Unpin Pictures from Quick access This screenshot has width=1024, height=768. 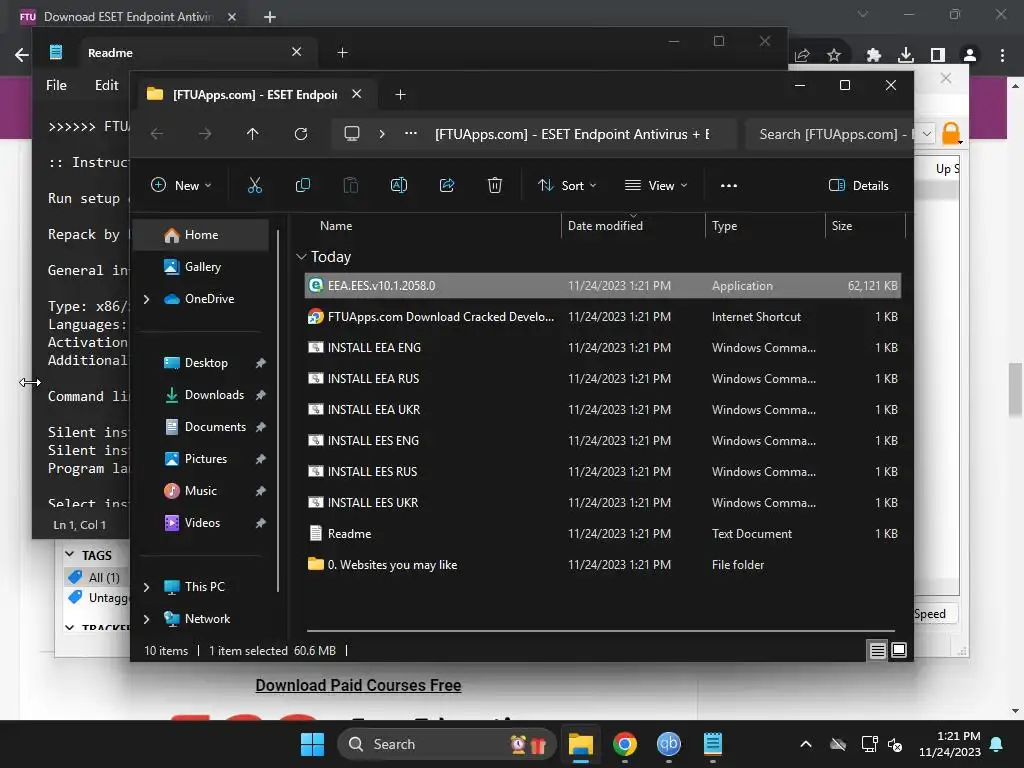[x=261, y=459]
